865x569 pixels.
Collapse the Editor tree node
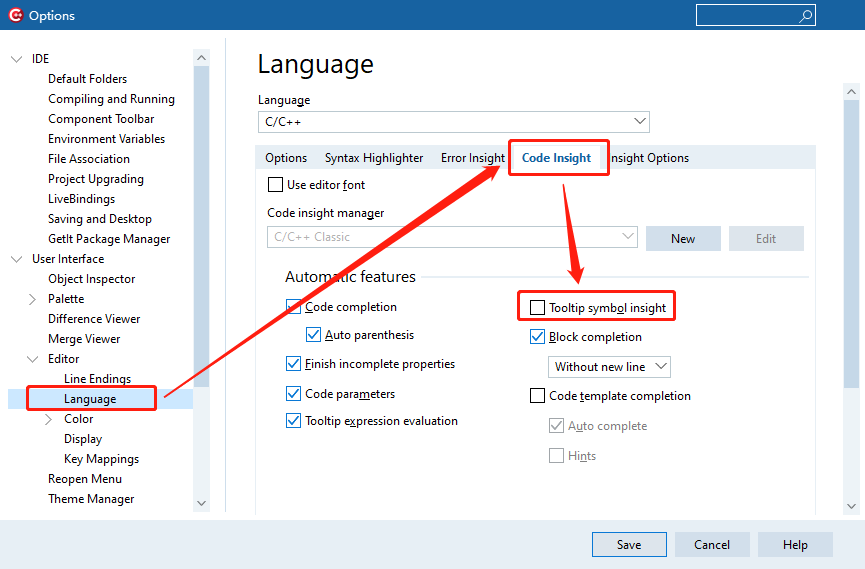(33, 359)
